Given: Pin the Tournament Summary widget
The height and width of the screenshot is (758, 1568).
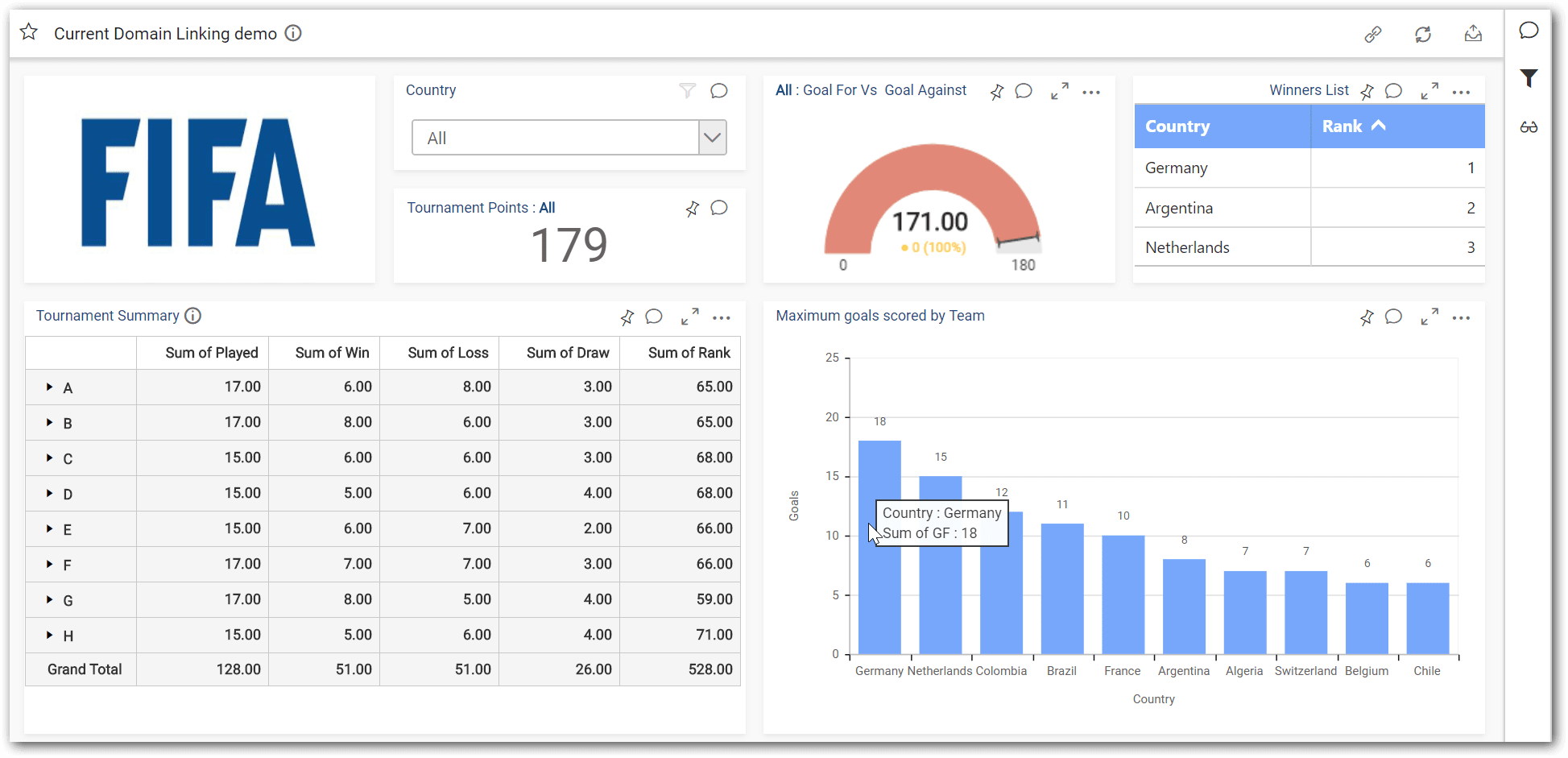Looking at the screenshot, I should click(x=627, y=317).
